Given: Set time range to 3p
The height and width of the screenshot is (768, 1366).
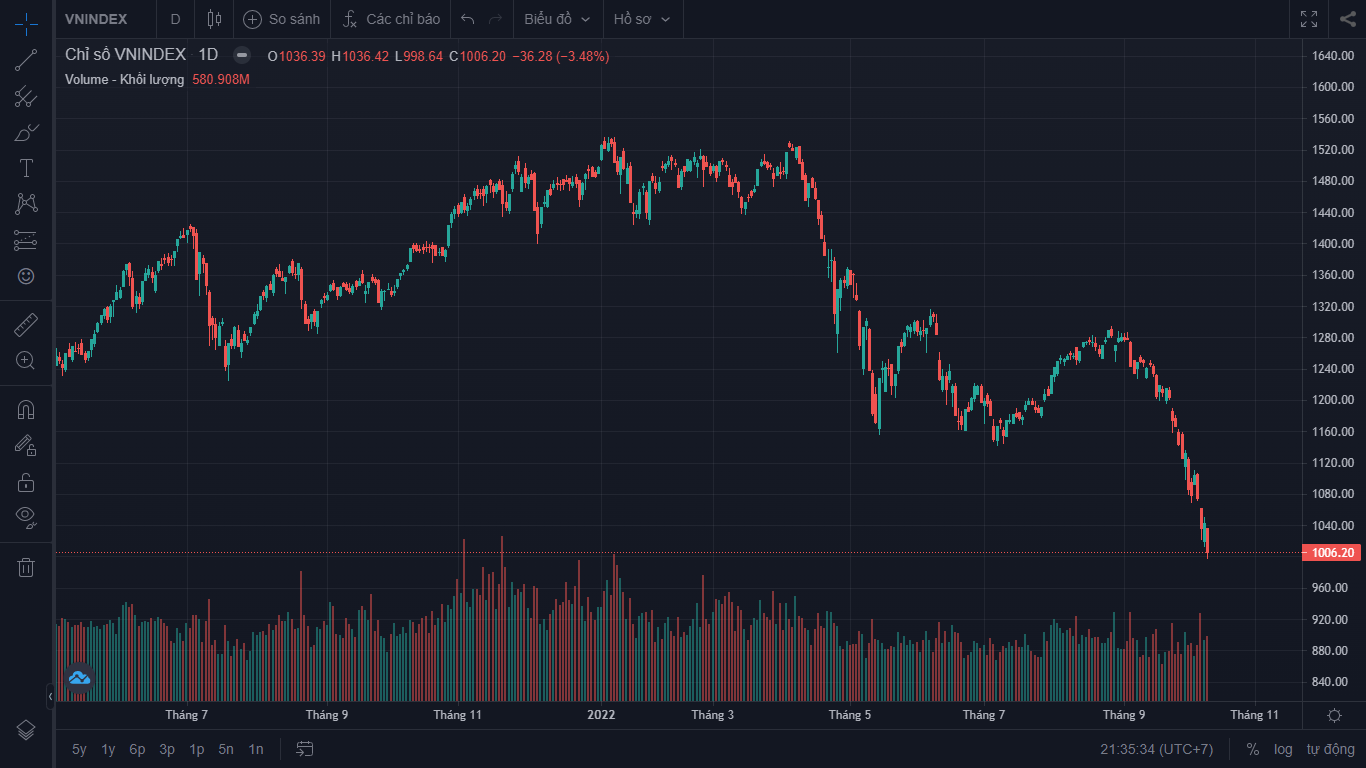Looking at the screenshot, I should point(167,749).
